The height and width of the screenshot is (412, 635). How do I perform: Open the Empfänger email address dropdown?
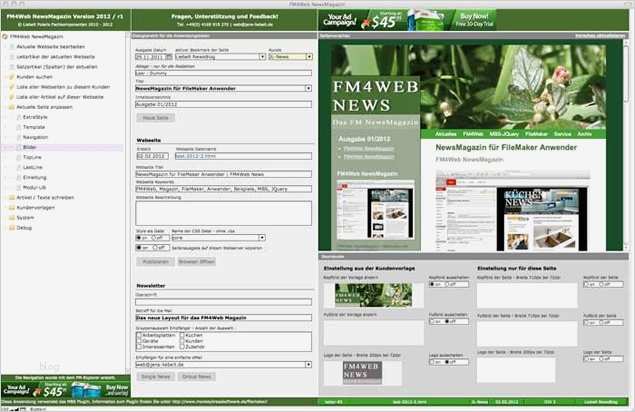pos(308,365)
